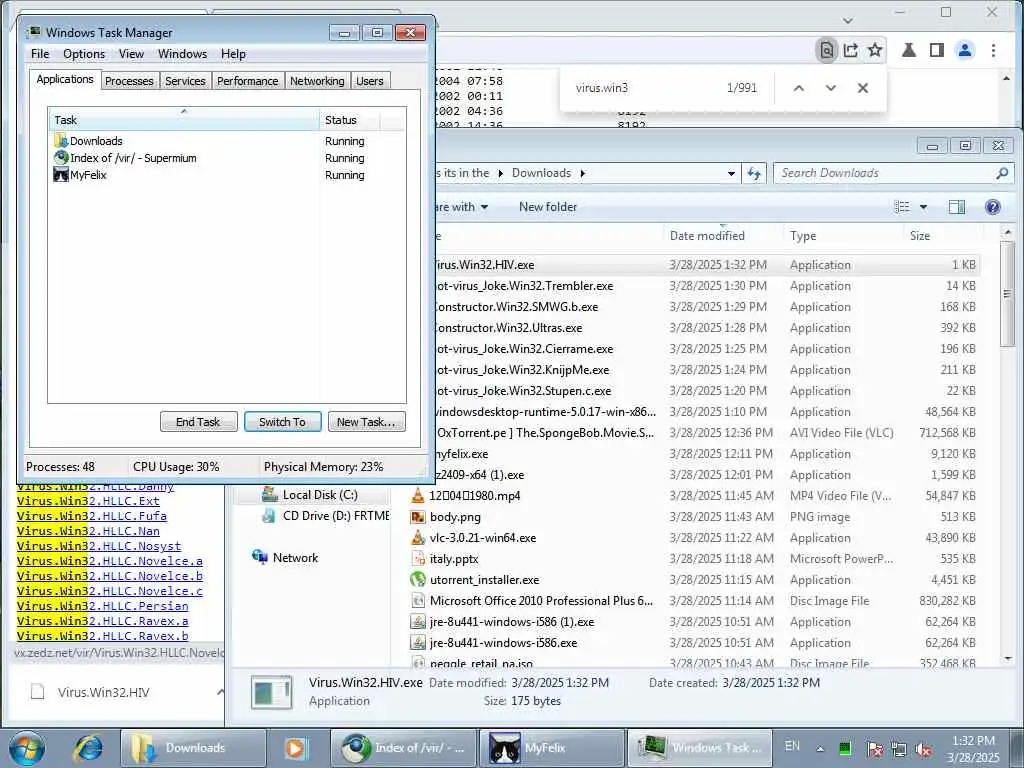Click the find-in-page search icon in browser toolbar

point(827,50)
